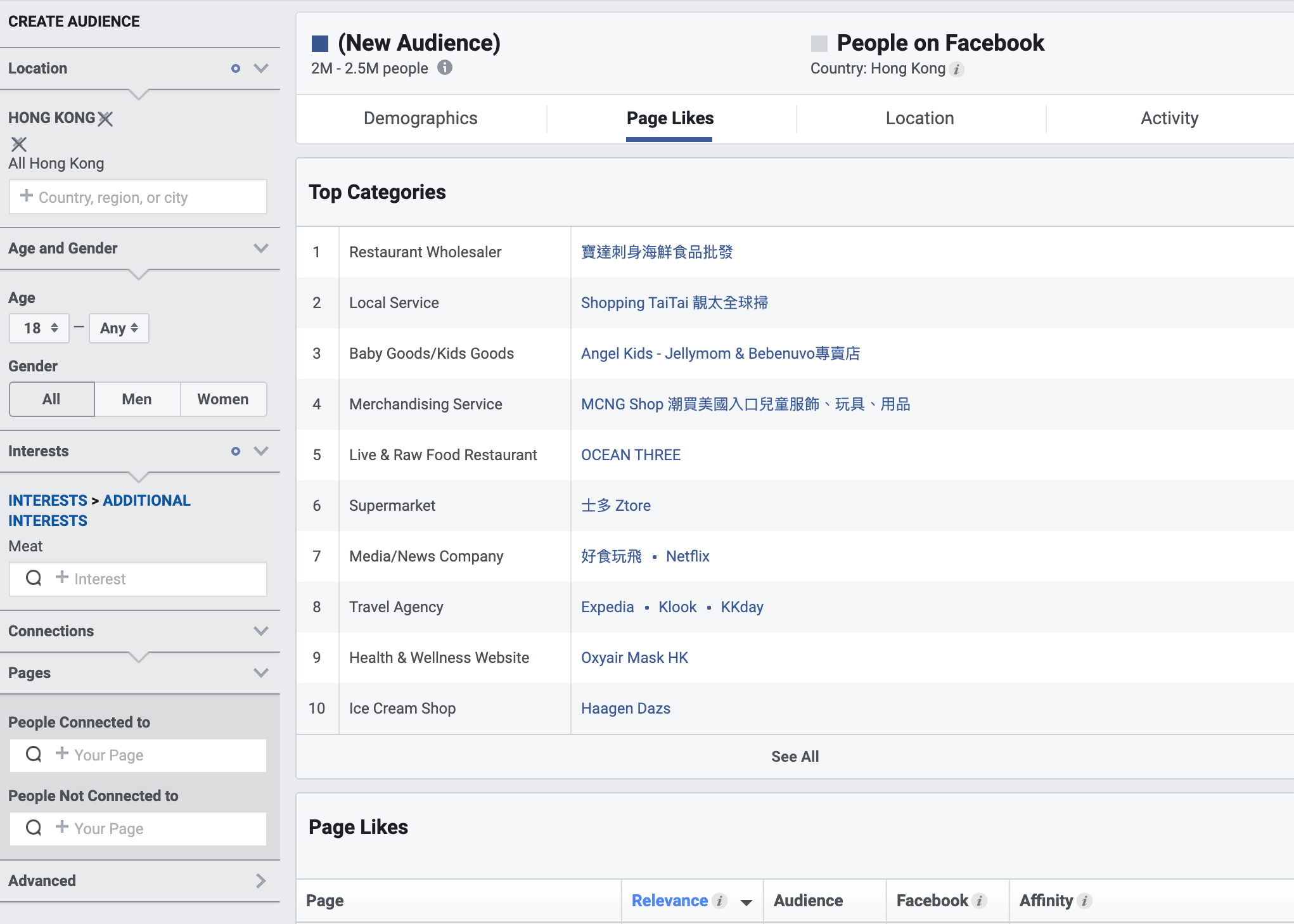Click the INTERESTS breadcrumb link

point(48,501)
